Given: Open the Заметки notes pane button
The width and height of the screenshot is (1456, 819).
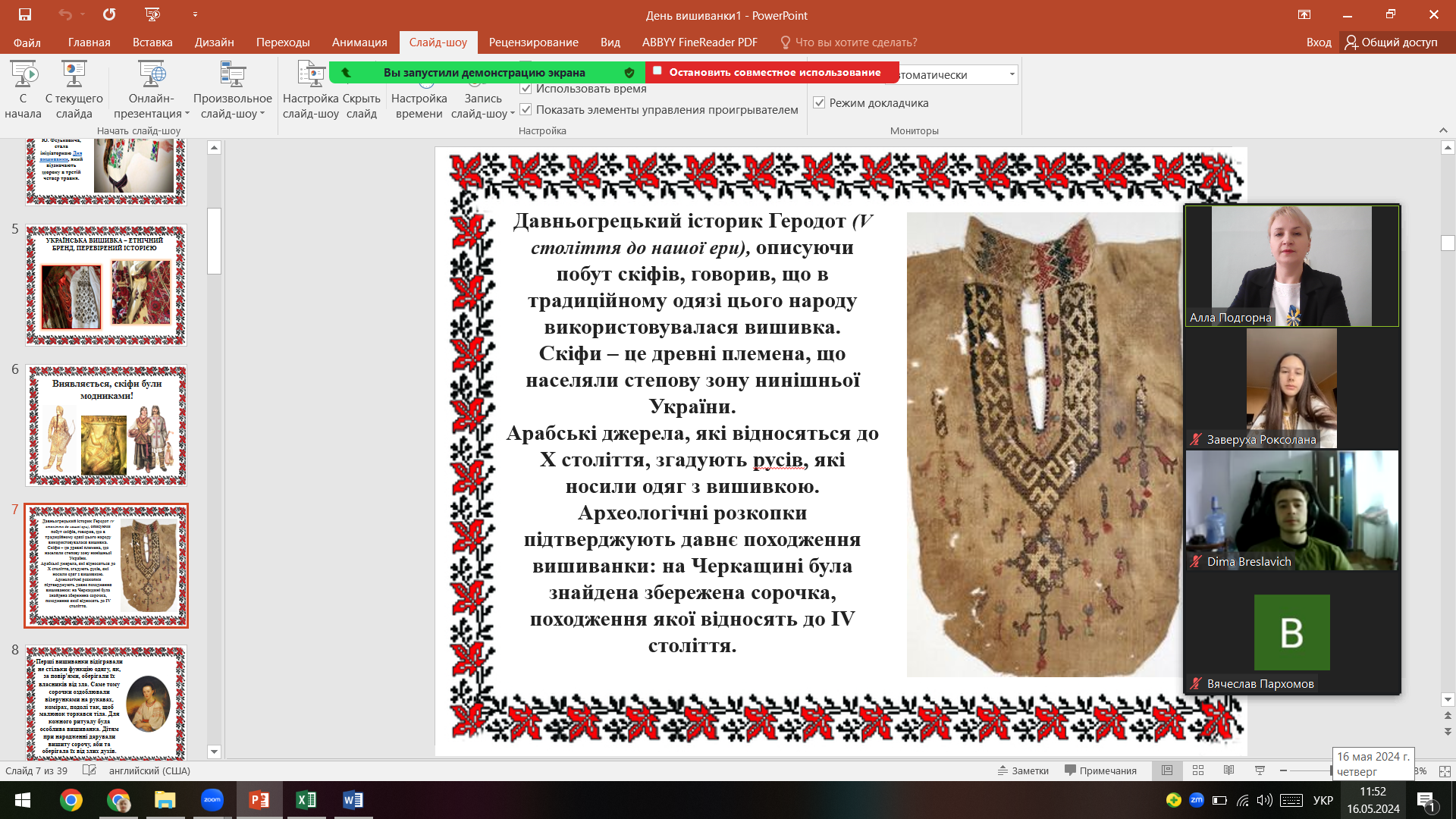Looking at the screenshot, I should (1023, 770).
